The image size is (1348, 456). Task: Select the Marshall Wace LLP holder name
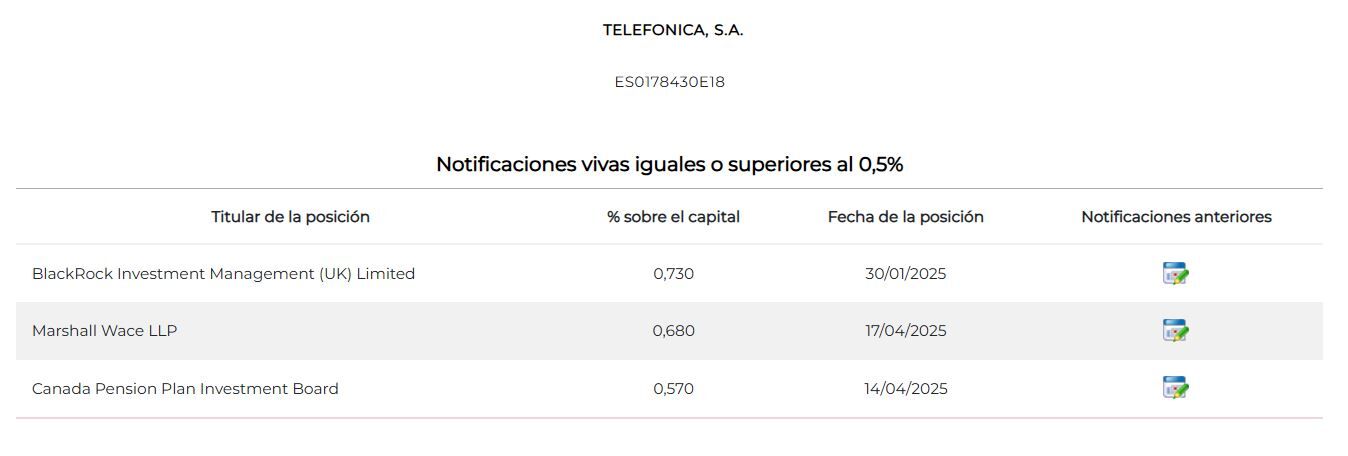[104, 331]
